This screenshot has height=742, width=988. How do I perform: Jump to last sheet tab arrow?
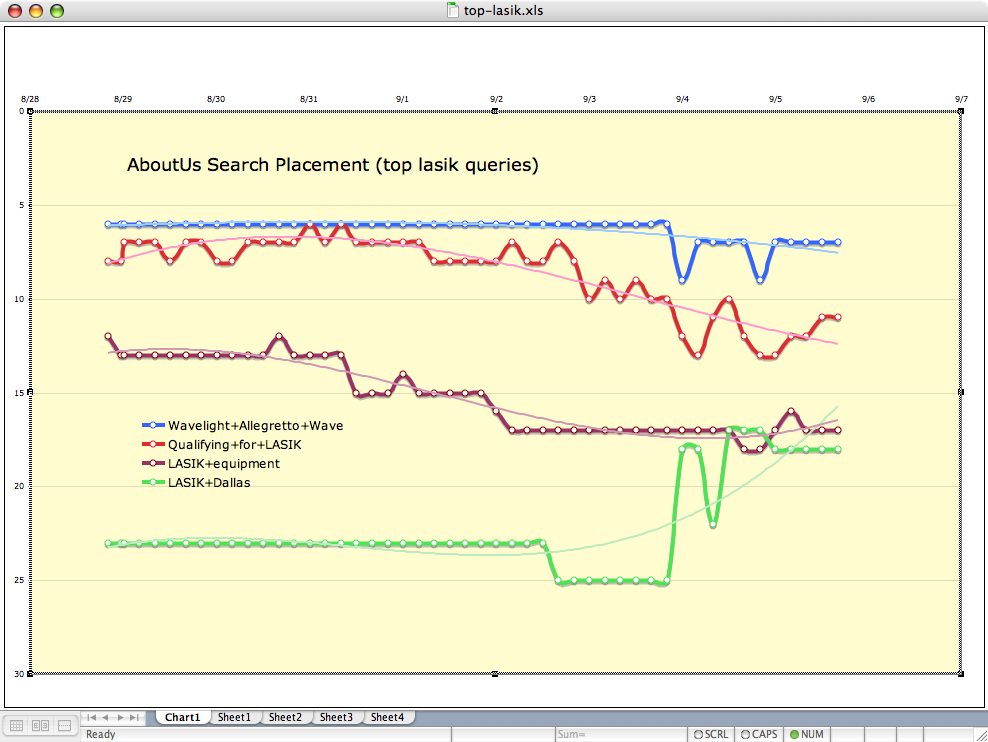(x=135, y=717)
